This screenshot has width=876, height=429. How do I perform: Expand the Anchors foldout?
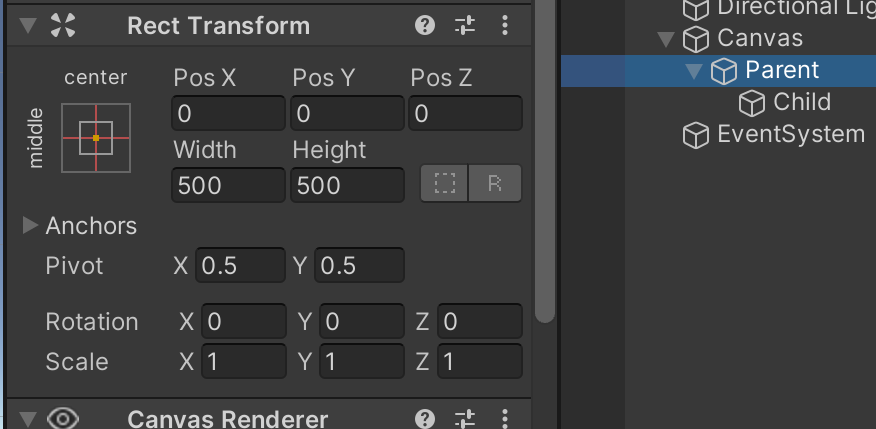click(30, 226)
